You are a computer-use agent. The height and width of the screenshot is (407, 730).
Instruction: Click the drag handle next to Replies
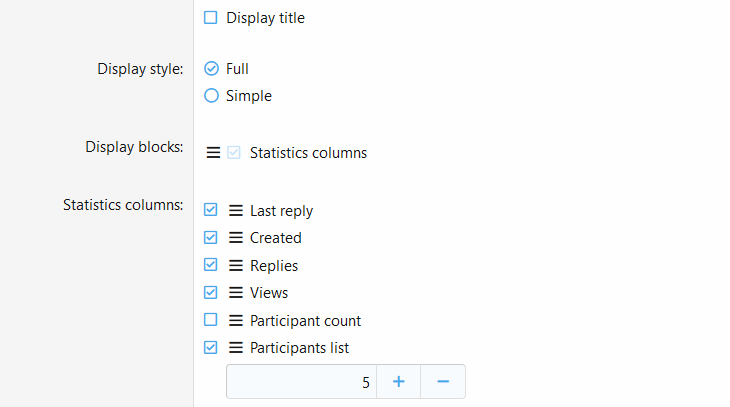click(236, 265)
